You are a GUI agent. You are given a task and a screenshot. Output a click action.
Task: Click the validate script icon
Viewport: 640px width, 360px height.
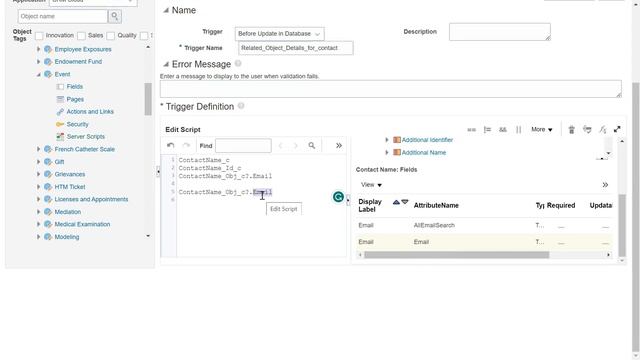coord(587,129)
